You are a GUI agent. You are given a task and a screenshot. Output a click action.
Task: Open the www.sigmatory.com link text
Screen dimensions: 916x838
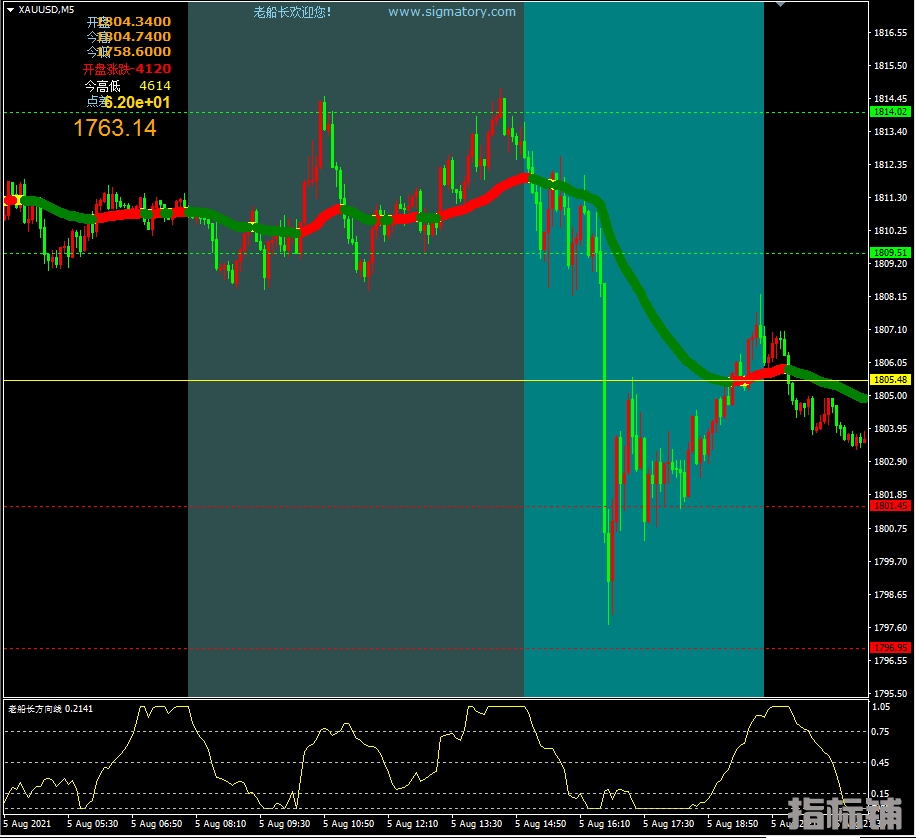pyautogui.click(x=452, y=12)
